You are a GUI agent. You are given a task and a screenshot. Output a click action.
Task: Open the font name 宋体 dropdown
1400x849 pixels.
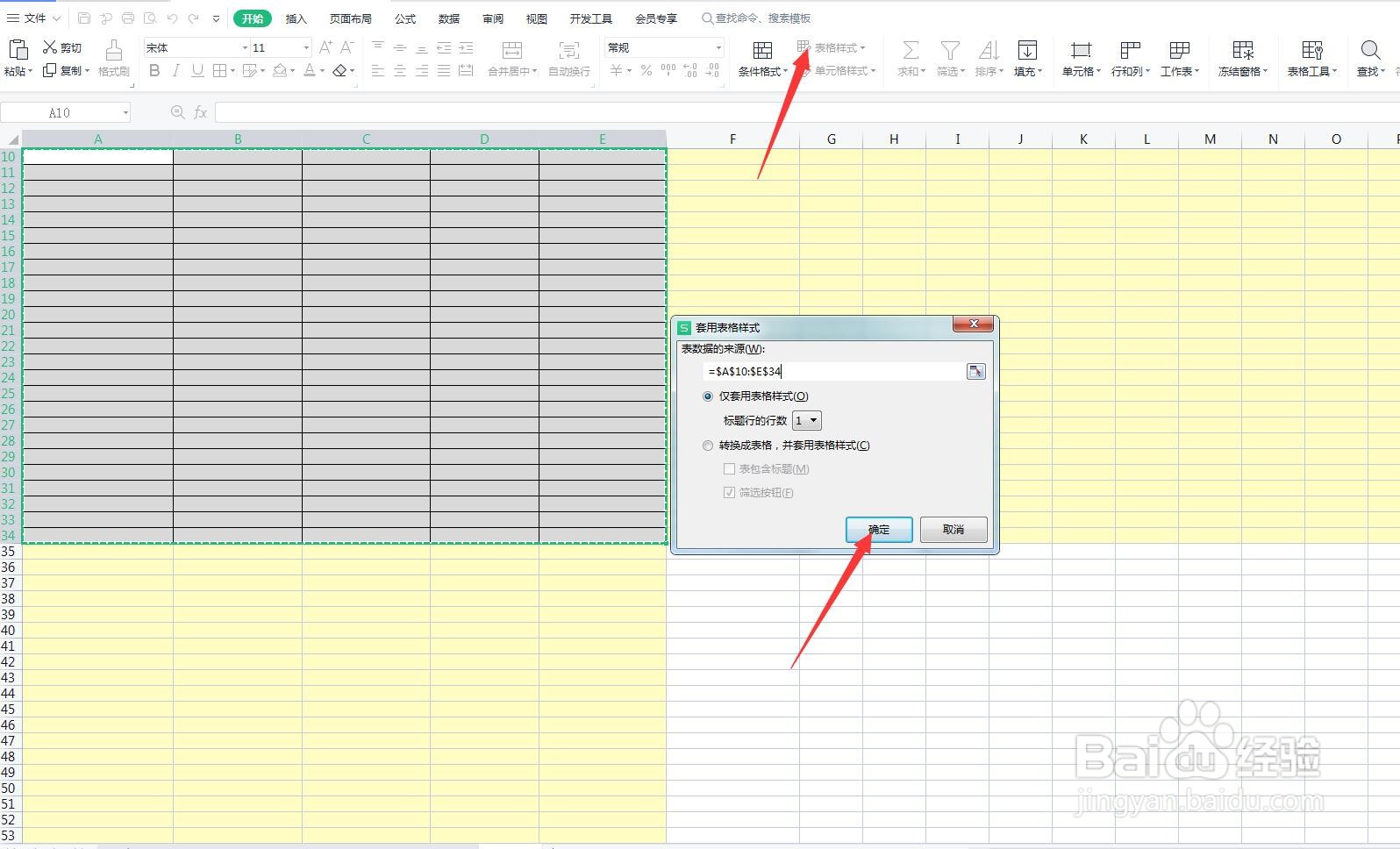[245, 47]
